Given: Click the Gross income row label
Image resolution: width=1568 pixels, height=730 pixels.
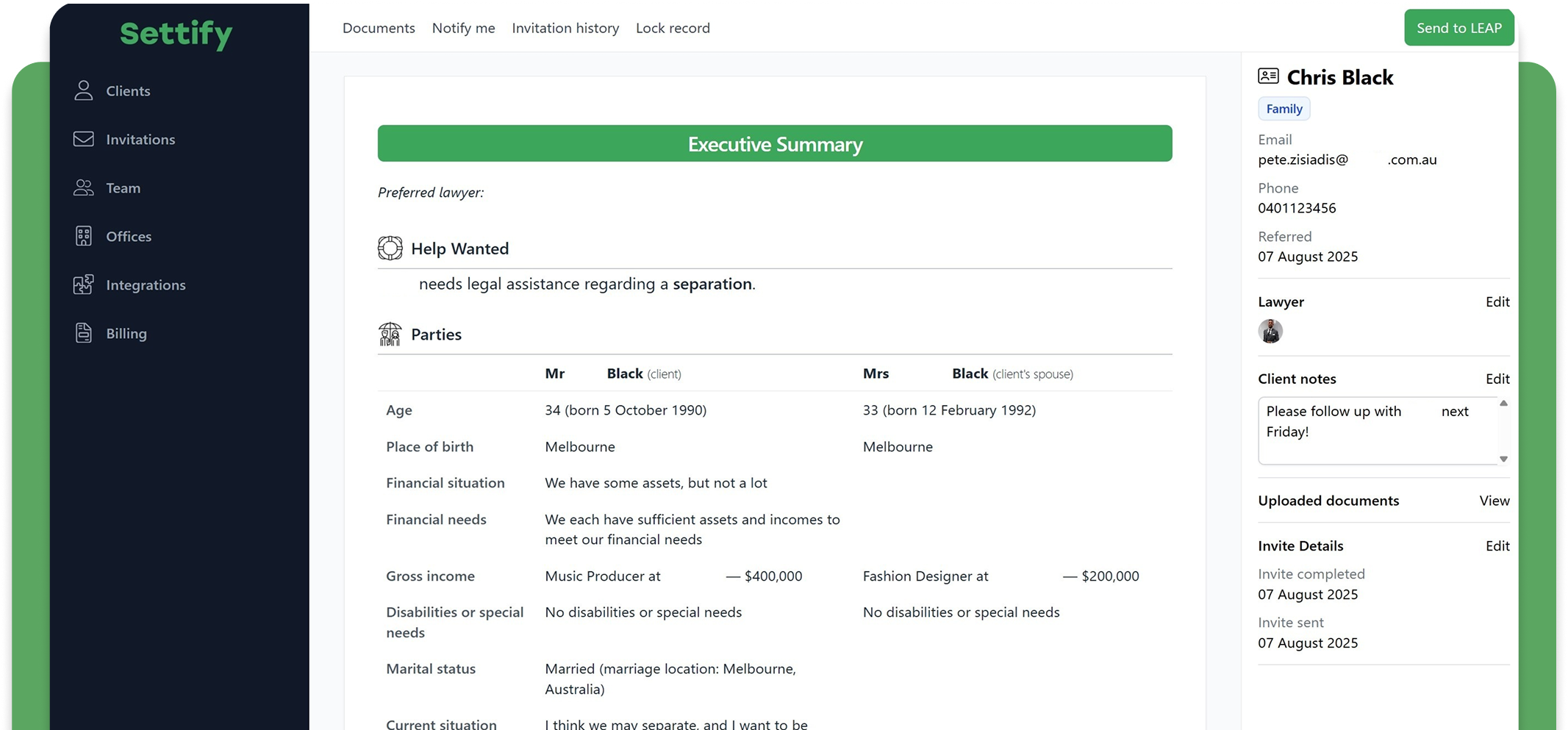Looking at the screenshot, I should tap(431, 576).
